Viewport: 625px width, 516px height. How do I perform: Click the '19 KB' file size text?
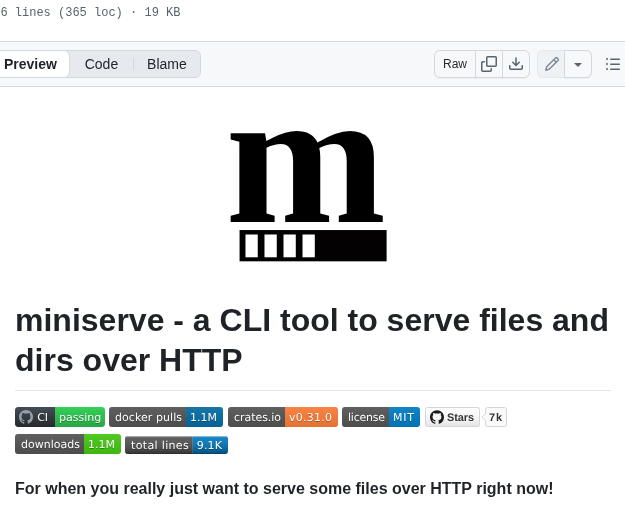click(162, 12)
